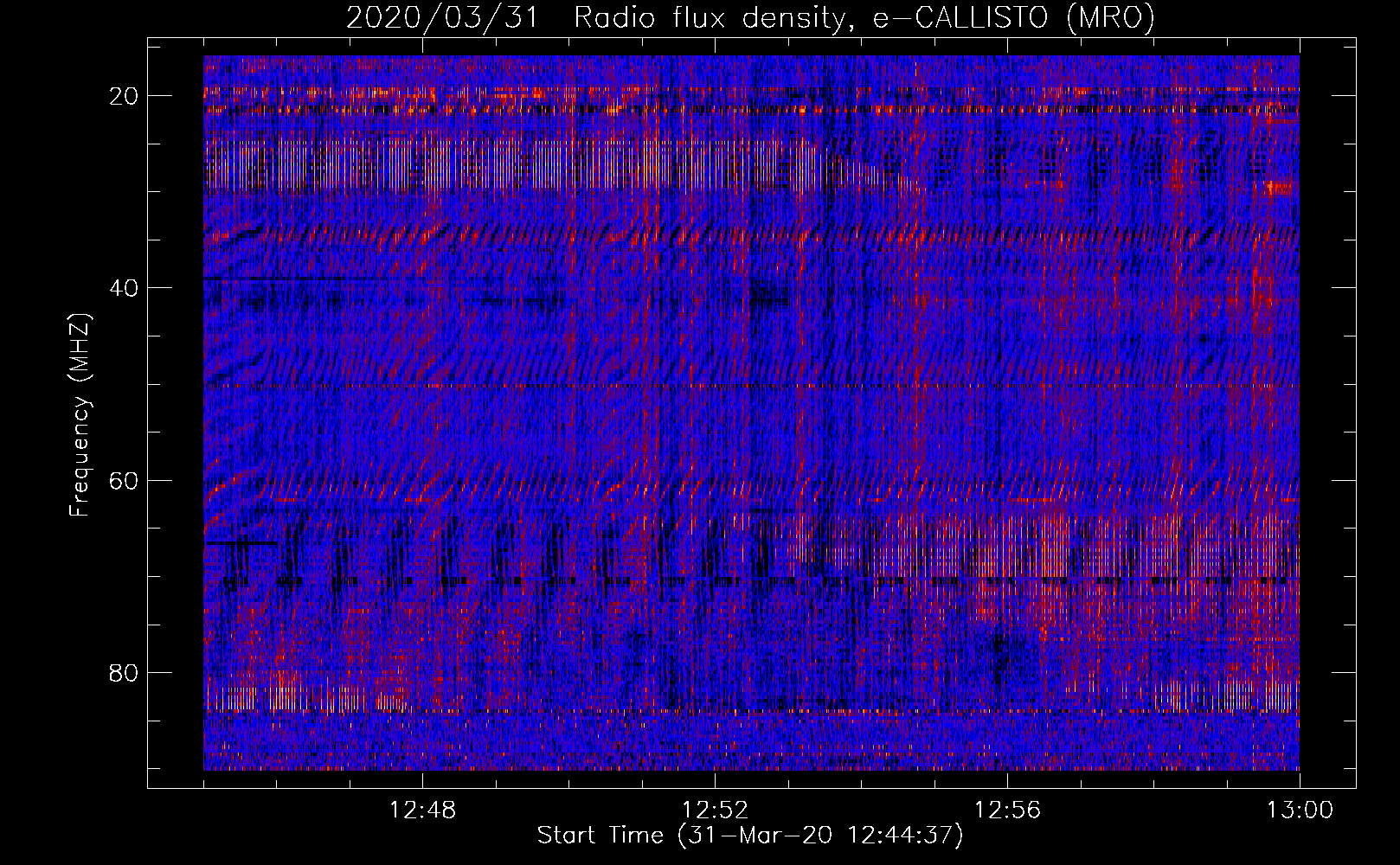Screen dimensions: 1400x865
Task: Click the 'Frequency (MHZ)' y-axis label
Action: (80, 415)
